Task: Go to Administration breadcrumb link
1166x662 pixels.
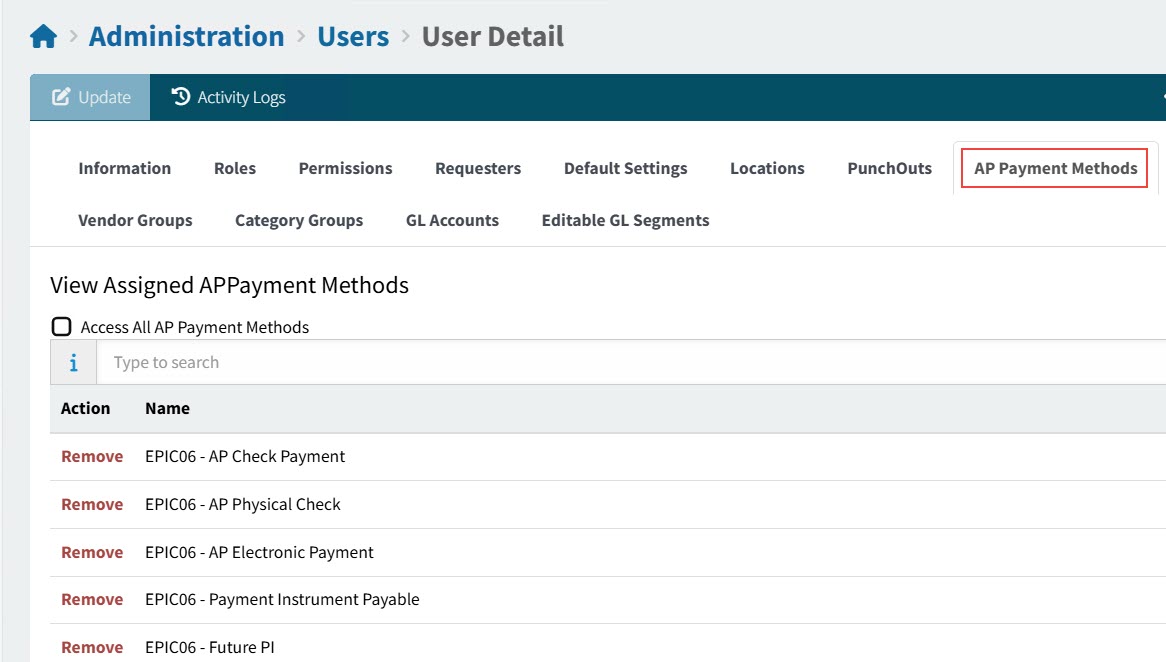Action: click(x=186, y=37)
